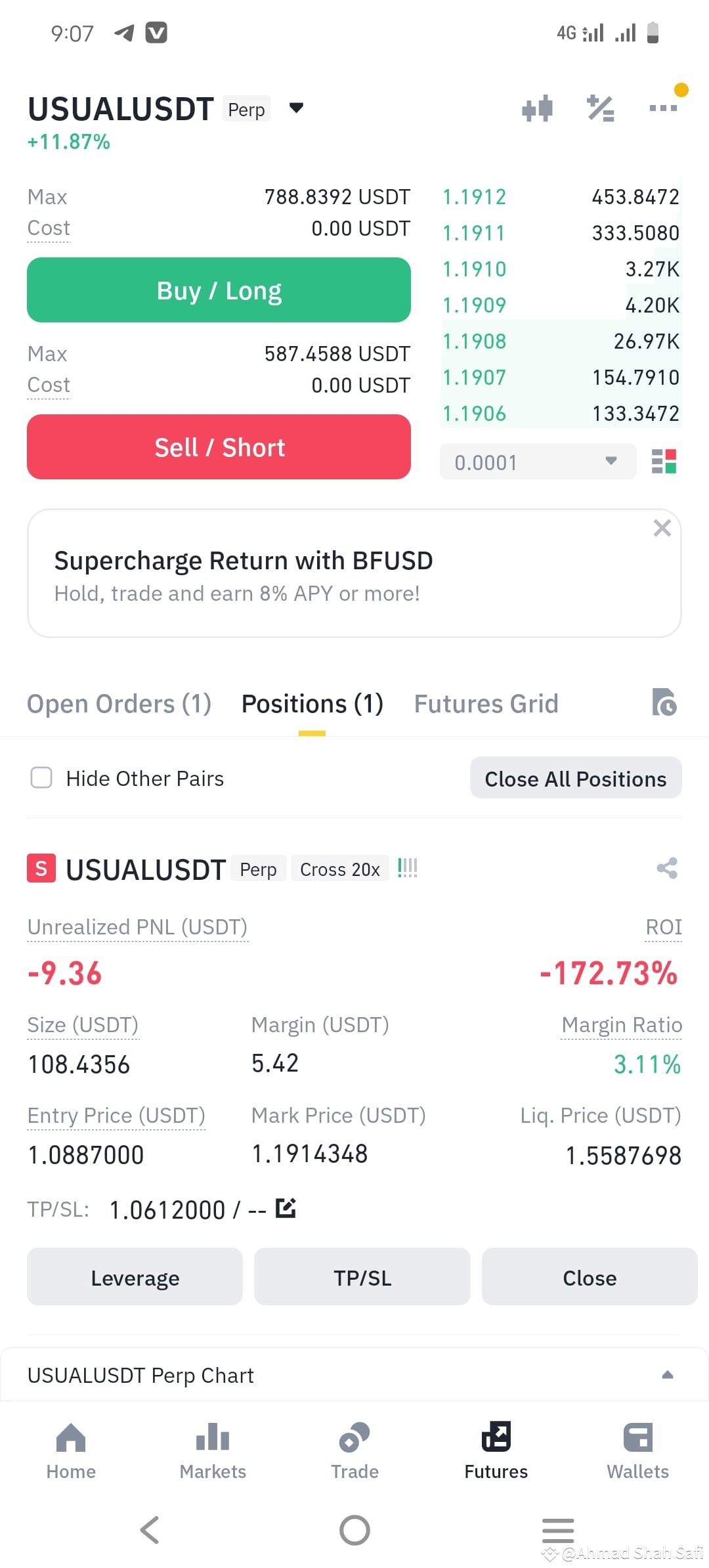Open the candlestick chart icon
The image size is (709, 1568).
pyautogui.click(x=537, y=108)
